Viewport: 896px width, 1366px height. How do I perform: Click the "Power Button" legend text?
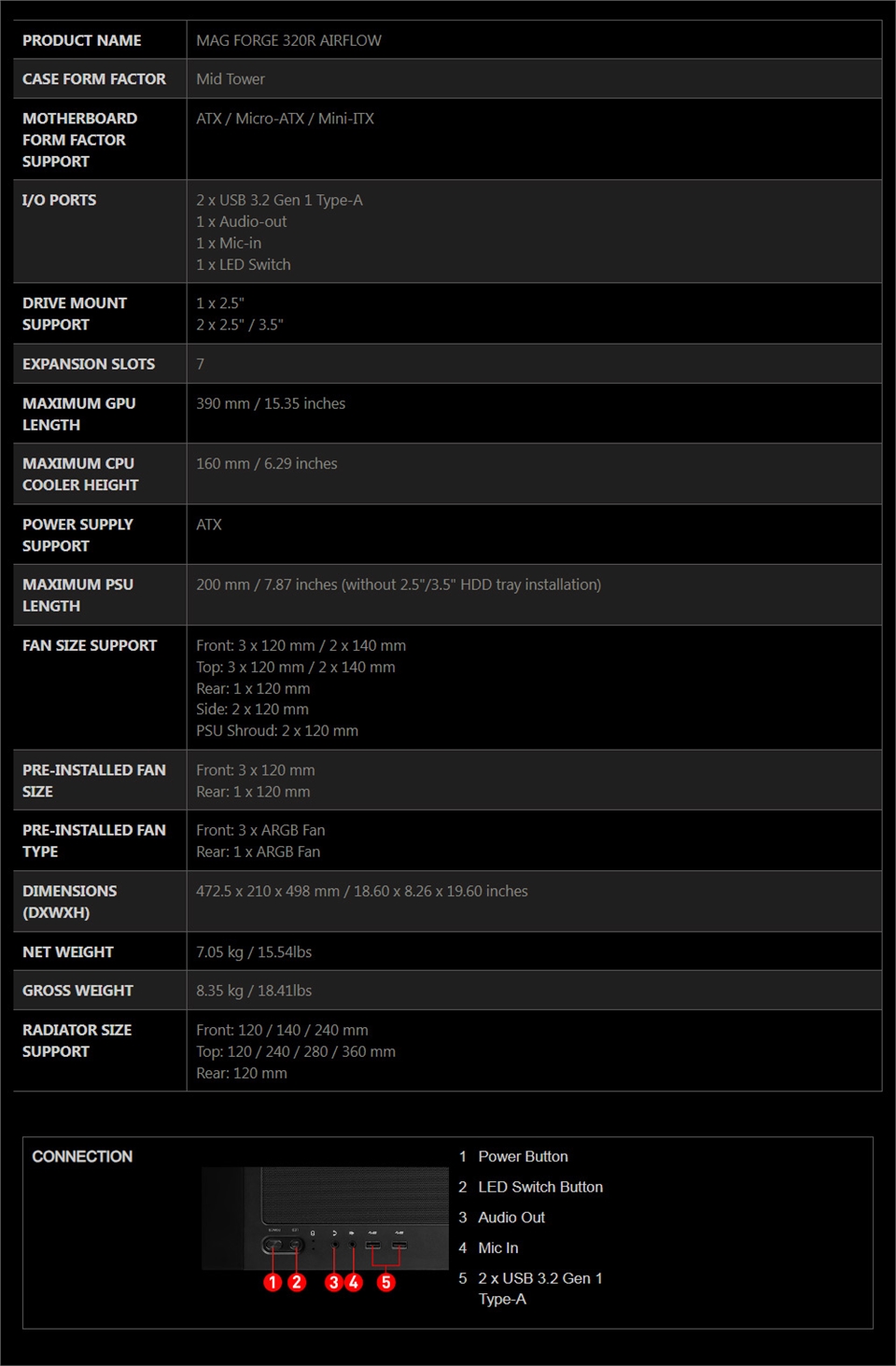coord(523,1156)
